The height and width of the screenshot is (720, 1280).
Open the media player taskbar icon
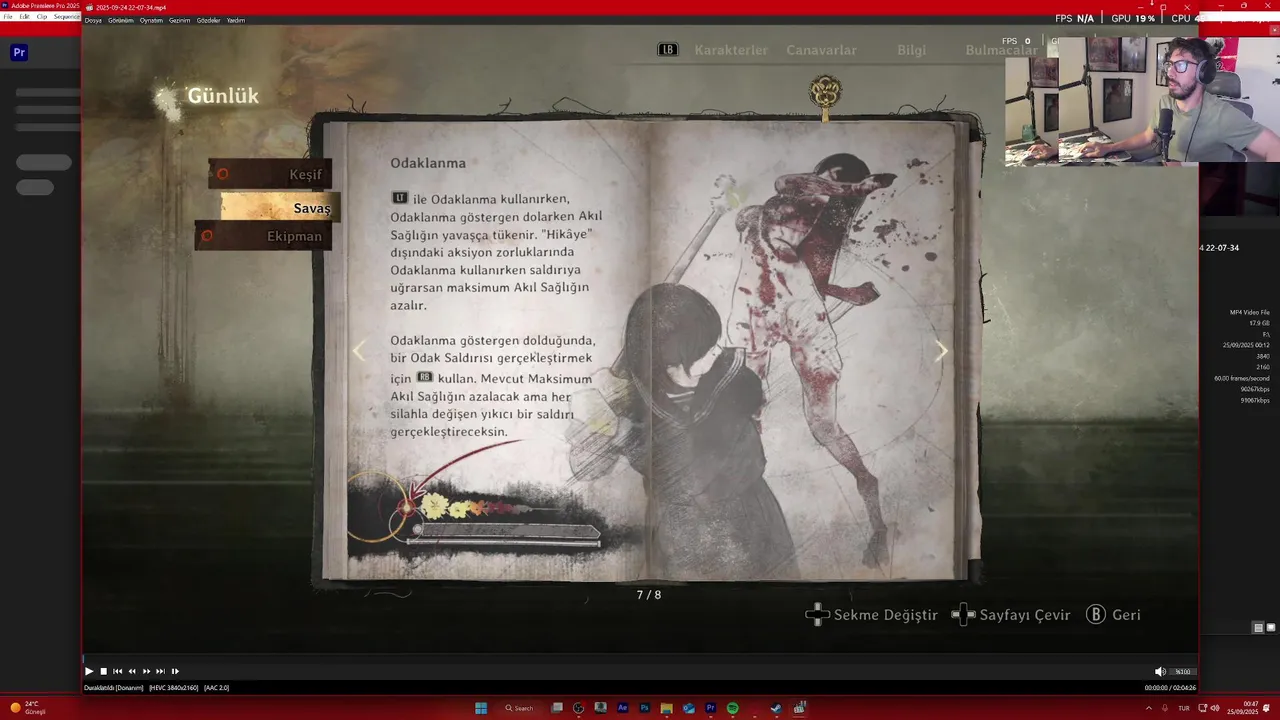799,708
